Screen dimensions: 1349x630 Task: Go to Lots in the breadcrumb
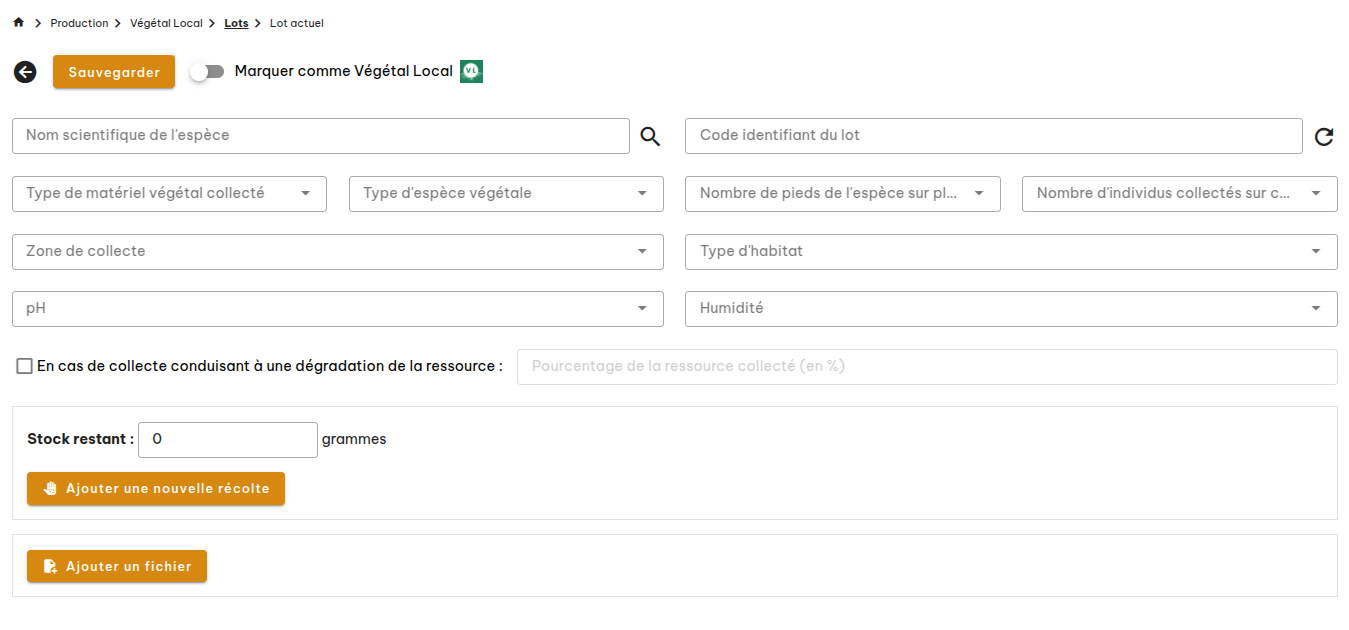click(236, 23)
